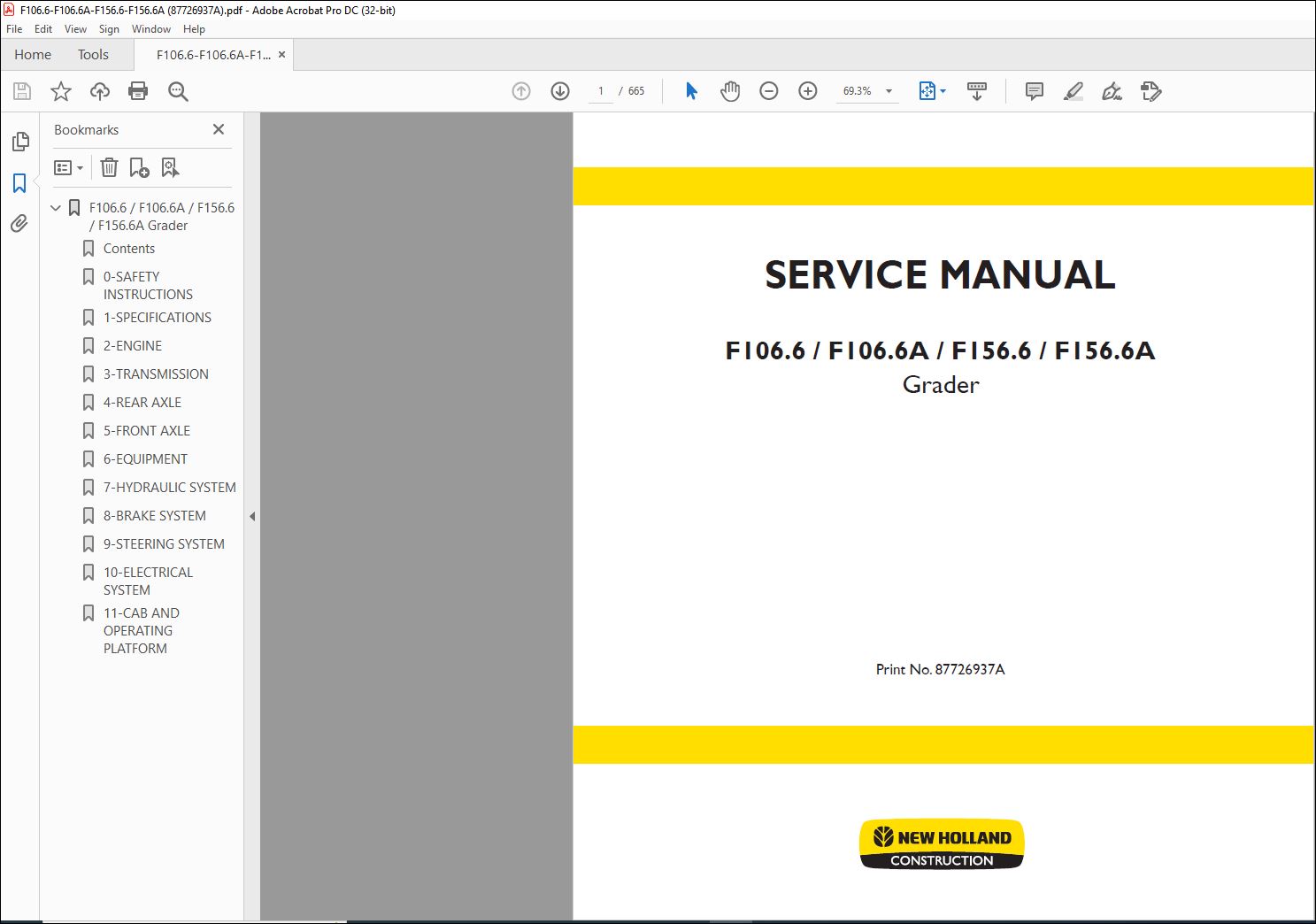Close the Bookmarks panel
This screenshot has width=1316, height=924.
tap(219, 129)
